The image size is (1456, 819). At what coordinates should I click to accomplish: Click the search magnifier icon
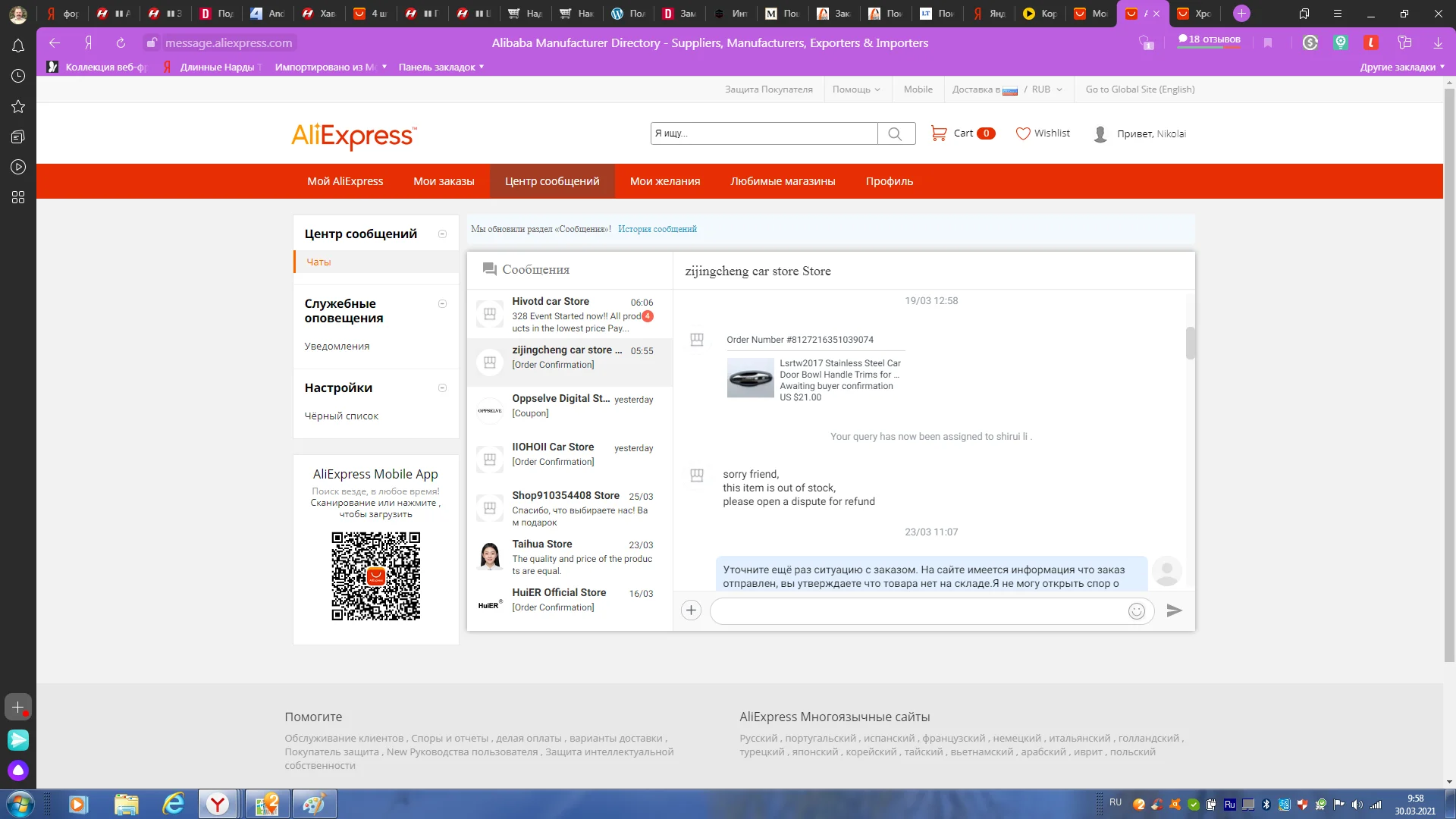click(x=896, y=134)
